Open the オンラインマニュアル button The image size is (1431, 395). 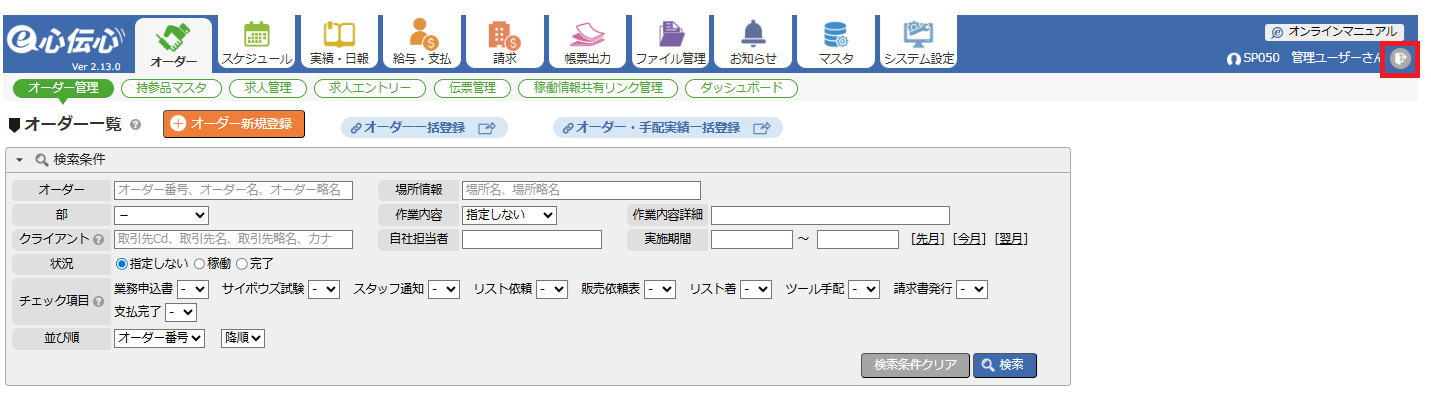[1334, 32]
